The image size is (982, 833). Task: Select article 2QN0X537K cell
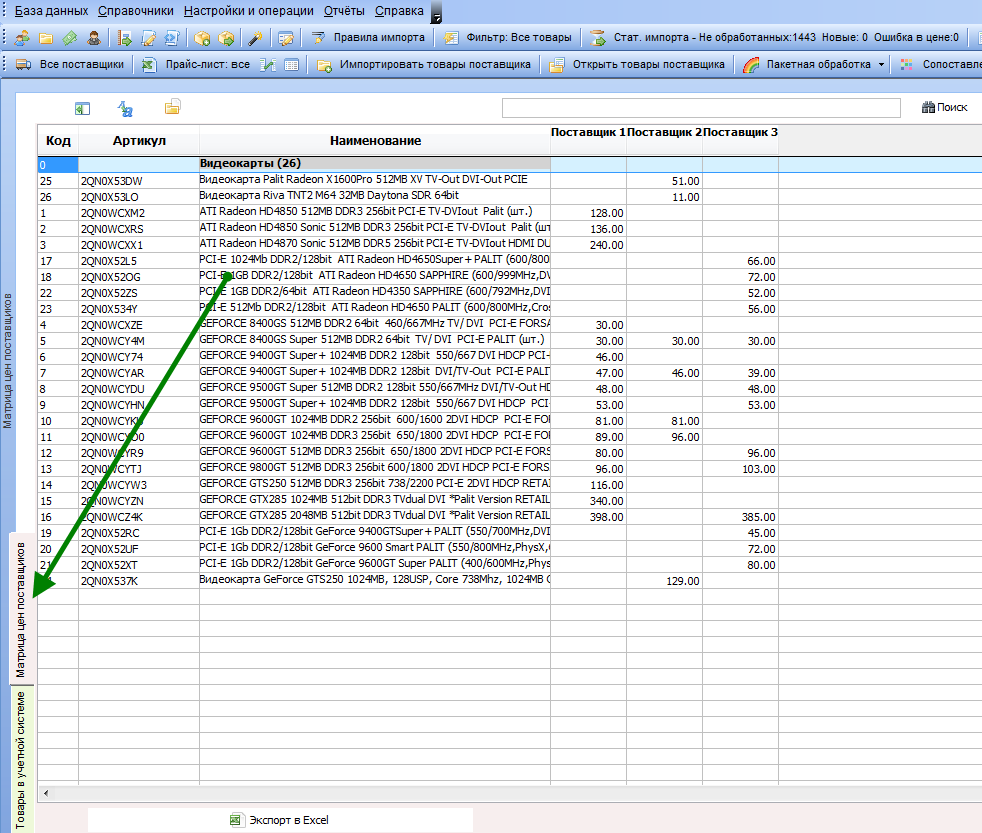(x=139, y=581)
